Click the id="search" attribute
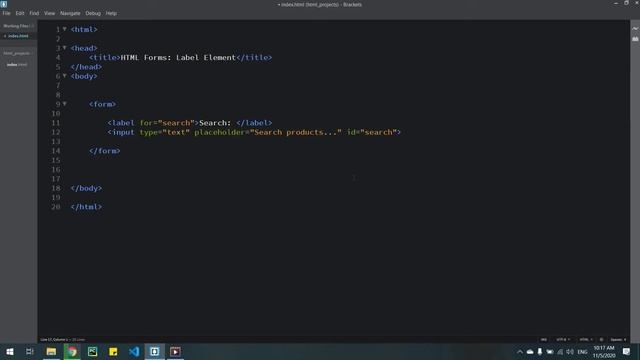Screen dimensions: 640x360 point(372,132)
